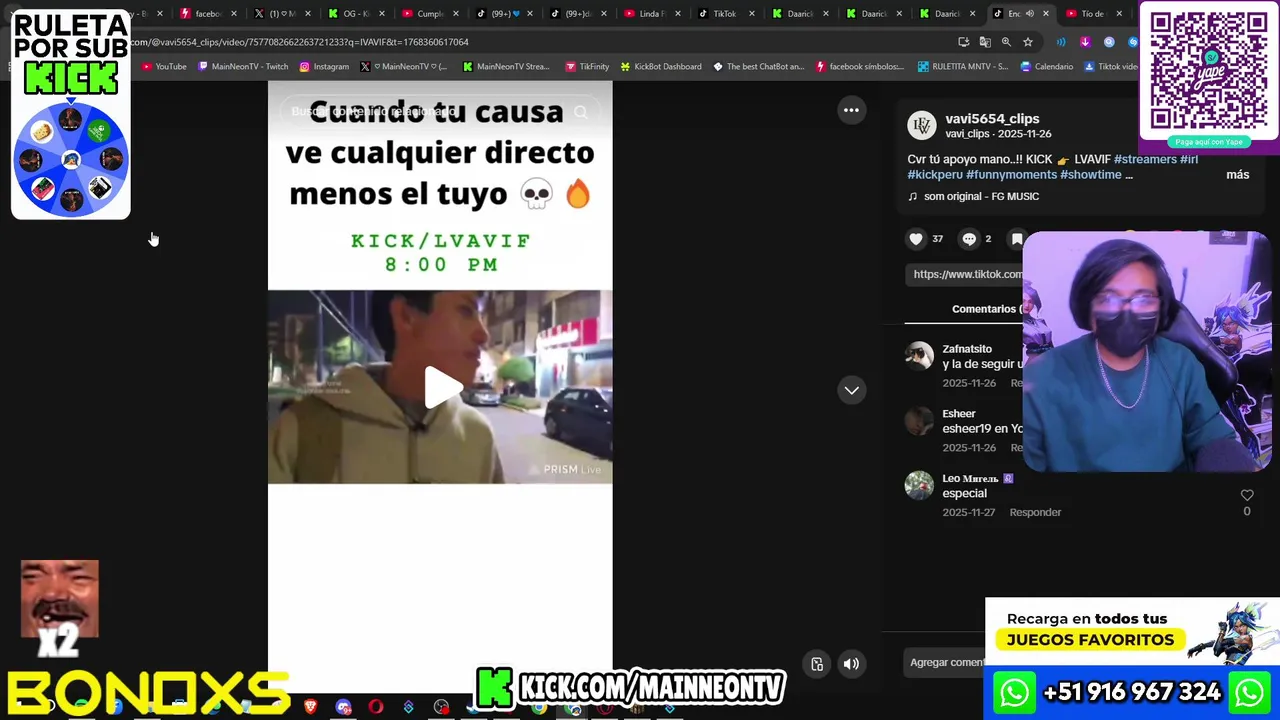Open Zafnatsito commenter avatar
This screenshot has height=720, width=1280.
pos(919,356)
